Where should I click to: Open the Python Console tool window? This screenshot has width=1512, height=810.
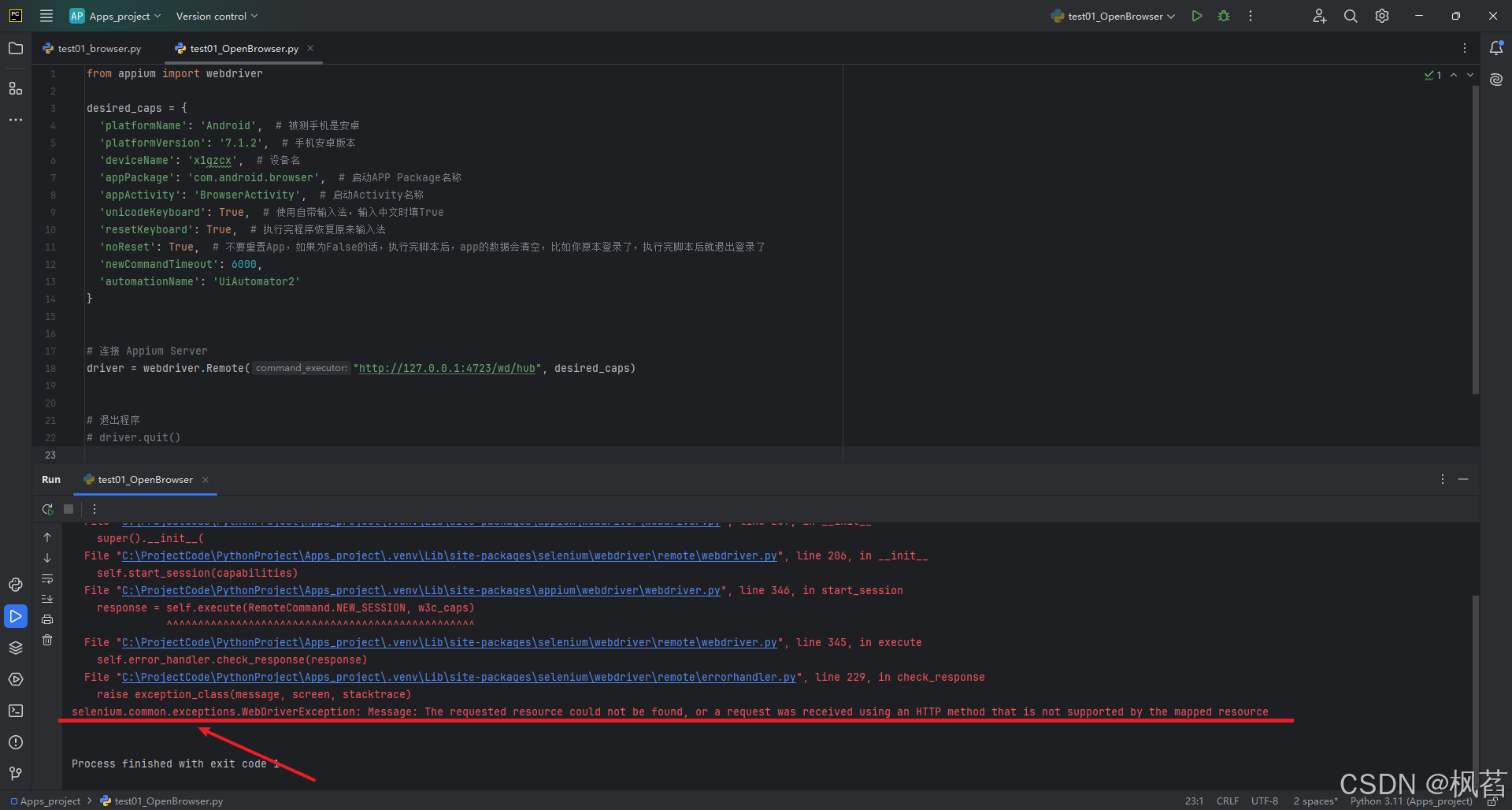coord(16,585)
